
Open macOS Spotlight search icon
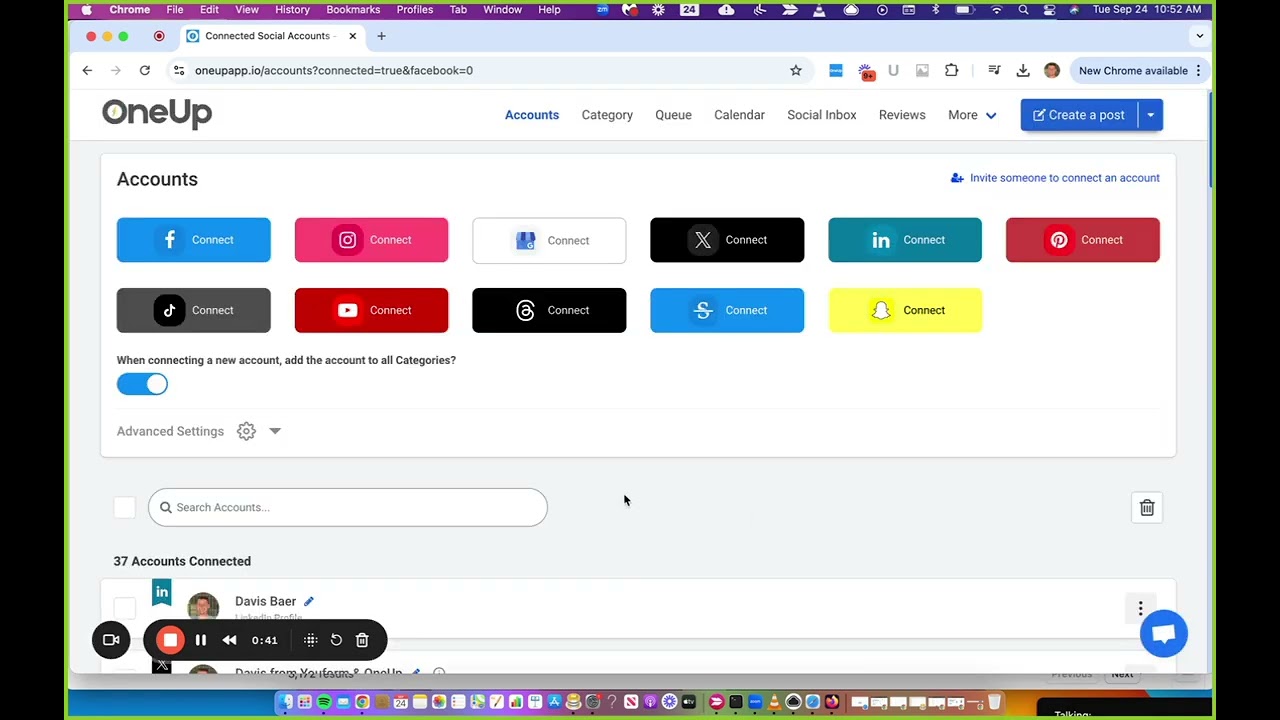1023,9
